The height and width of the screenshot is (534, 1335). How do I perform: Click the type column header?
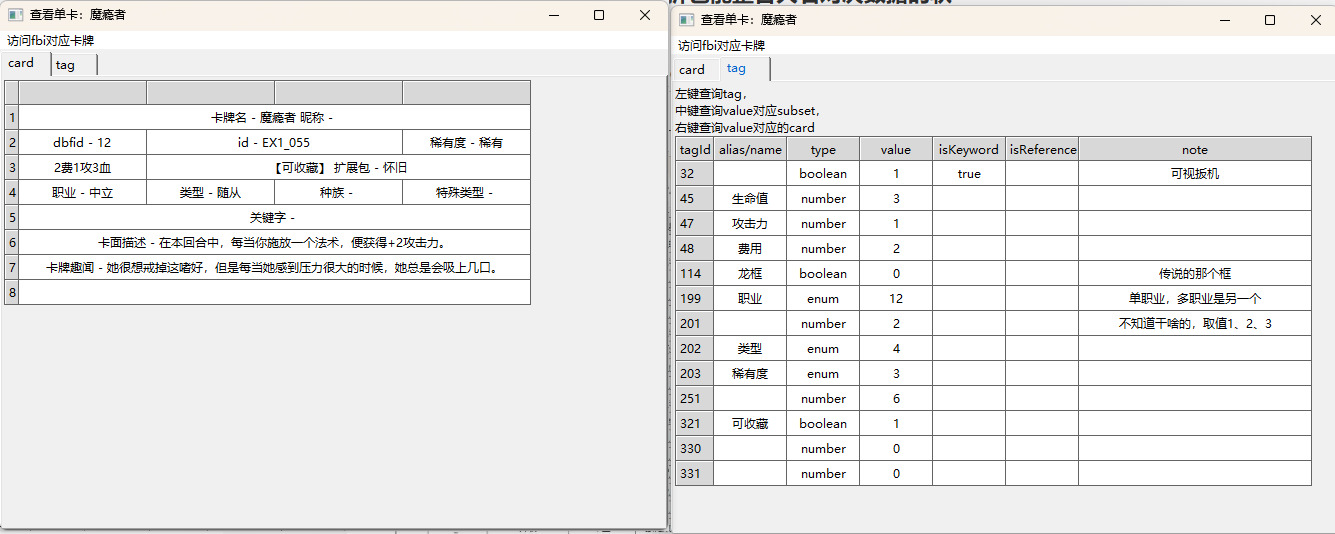(x=823, y=149)
